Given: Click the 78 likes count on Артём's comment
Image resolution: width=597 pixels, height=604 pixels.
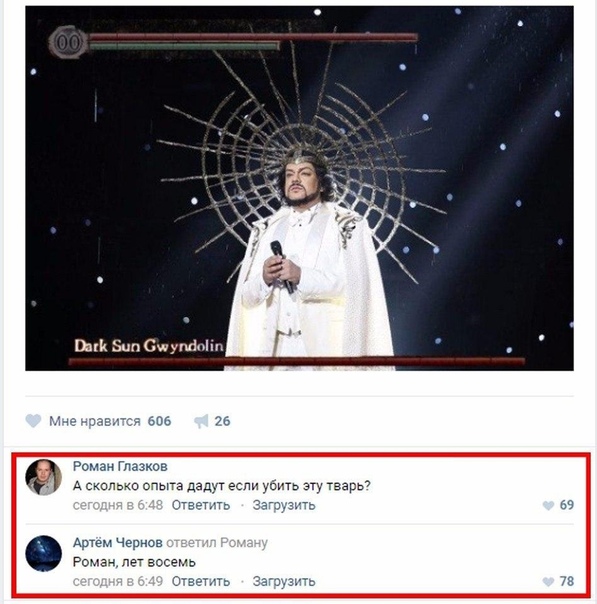Looking at the screenshot, I should coord(567,581).
